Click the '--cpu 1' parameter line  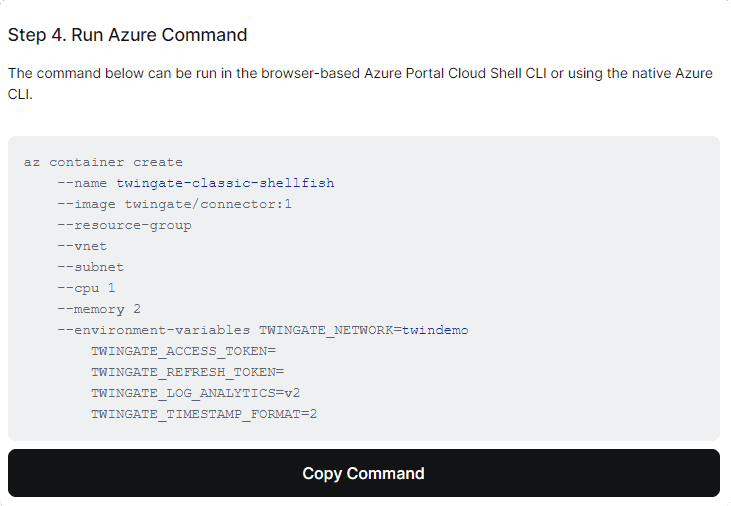click(86, 288)
